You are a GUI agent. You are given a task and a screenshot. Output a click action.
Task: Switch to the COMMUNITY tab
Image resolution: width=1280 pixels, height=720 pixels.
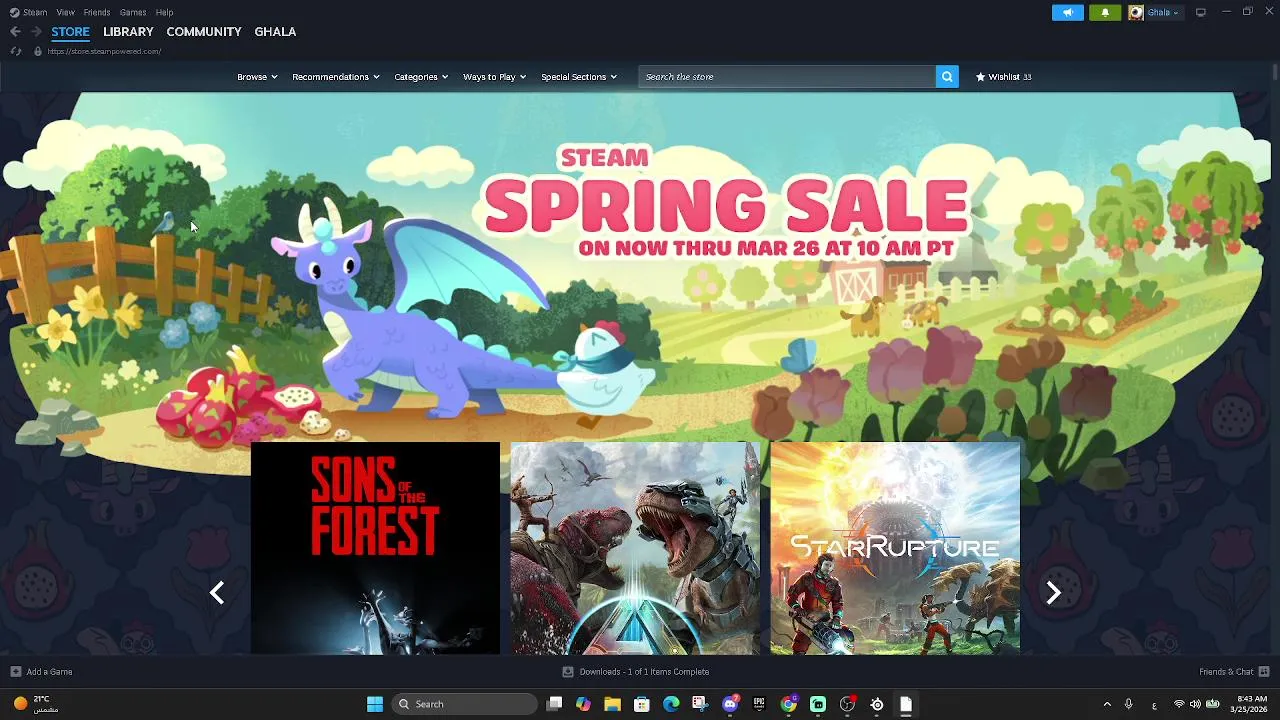pos(204,32)
